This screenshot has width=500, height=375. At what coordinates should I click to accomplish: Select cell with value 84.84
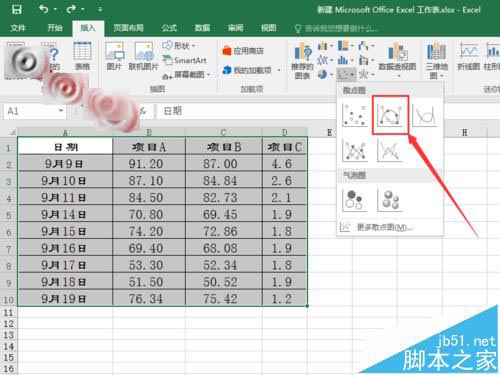(x=224, y=180)
